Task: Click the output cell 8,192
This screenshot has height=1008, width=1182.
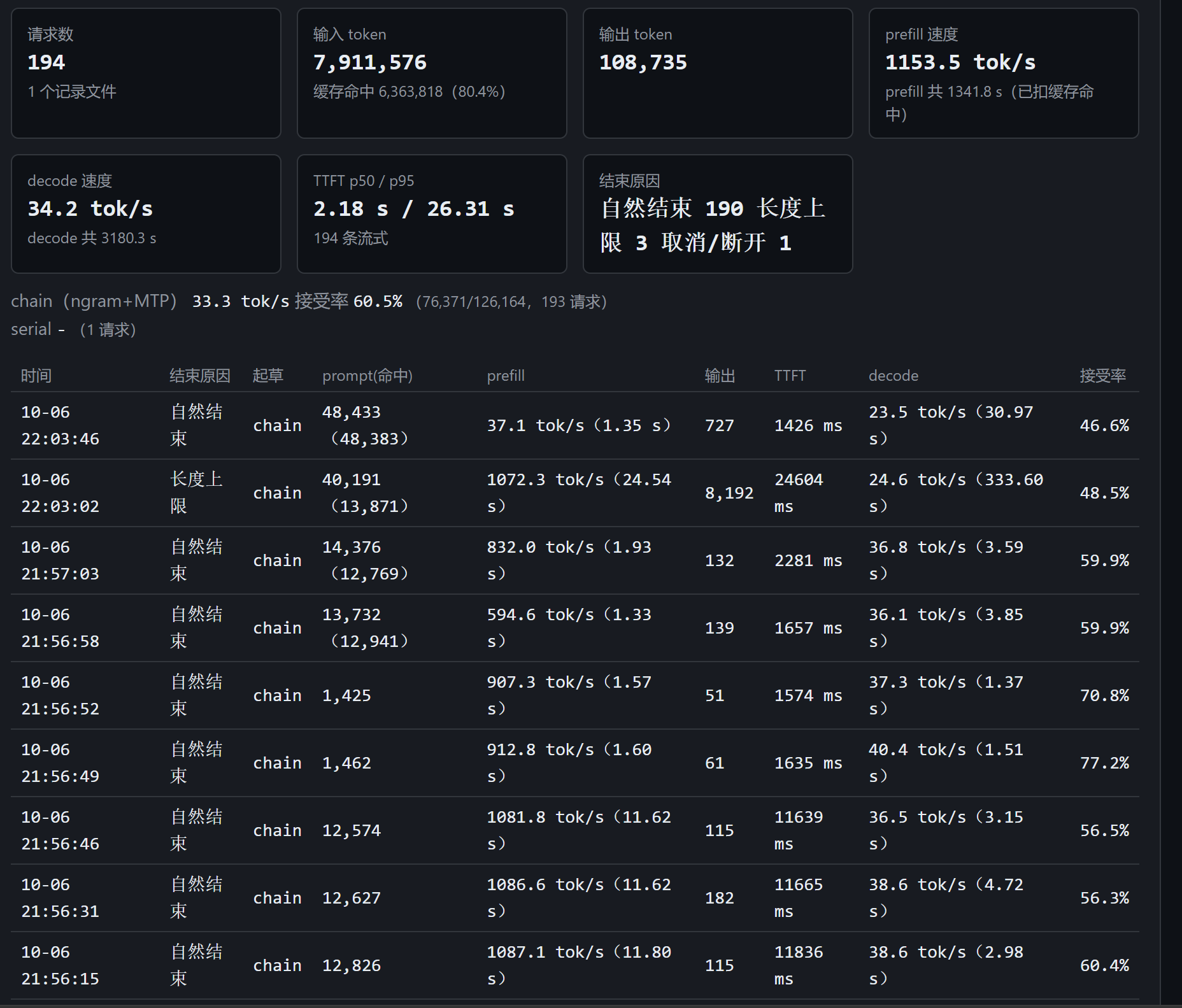Action: (729, 493)
